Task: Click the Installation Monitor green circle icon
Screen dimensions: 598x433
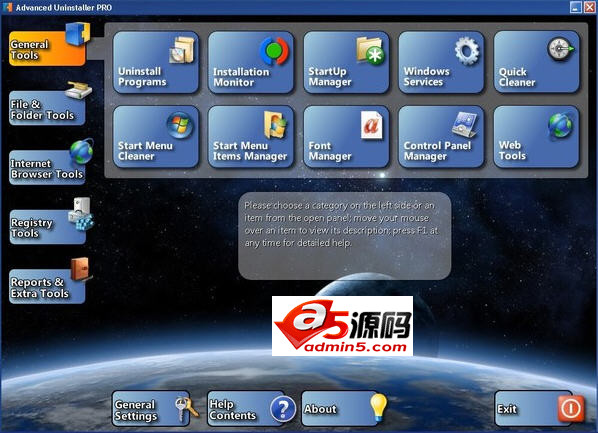Action: (274, 51)
